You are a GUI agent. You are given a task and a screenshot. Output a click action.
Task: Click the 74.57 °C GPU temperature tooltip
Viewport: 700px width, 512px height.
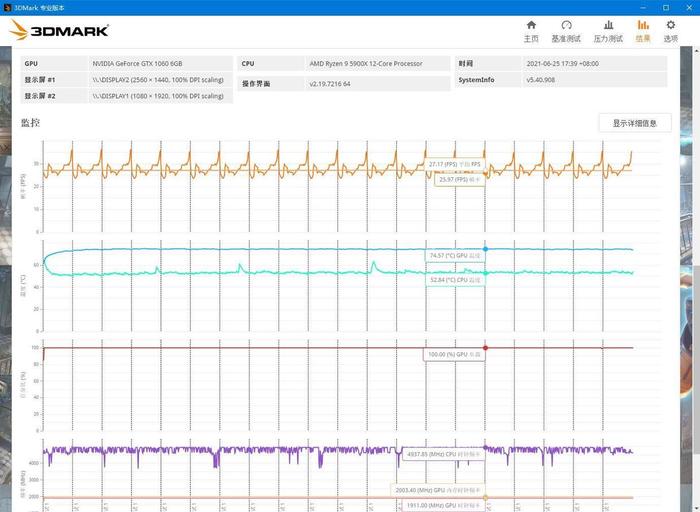[454, 256]
